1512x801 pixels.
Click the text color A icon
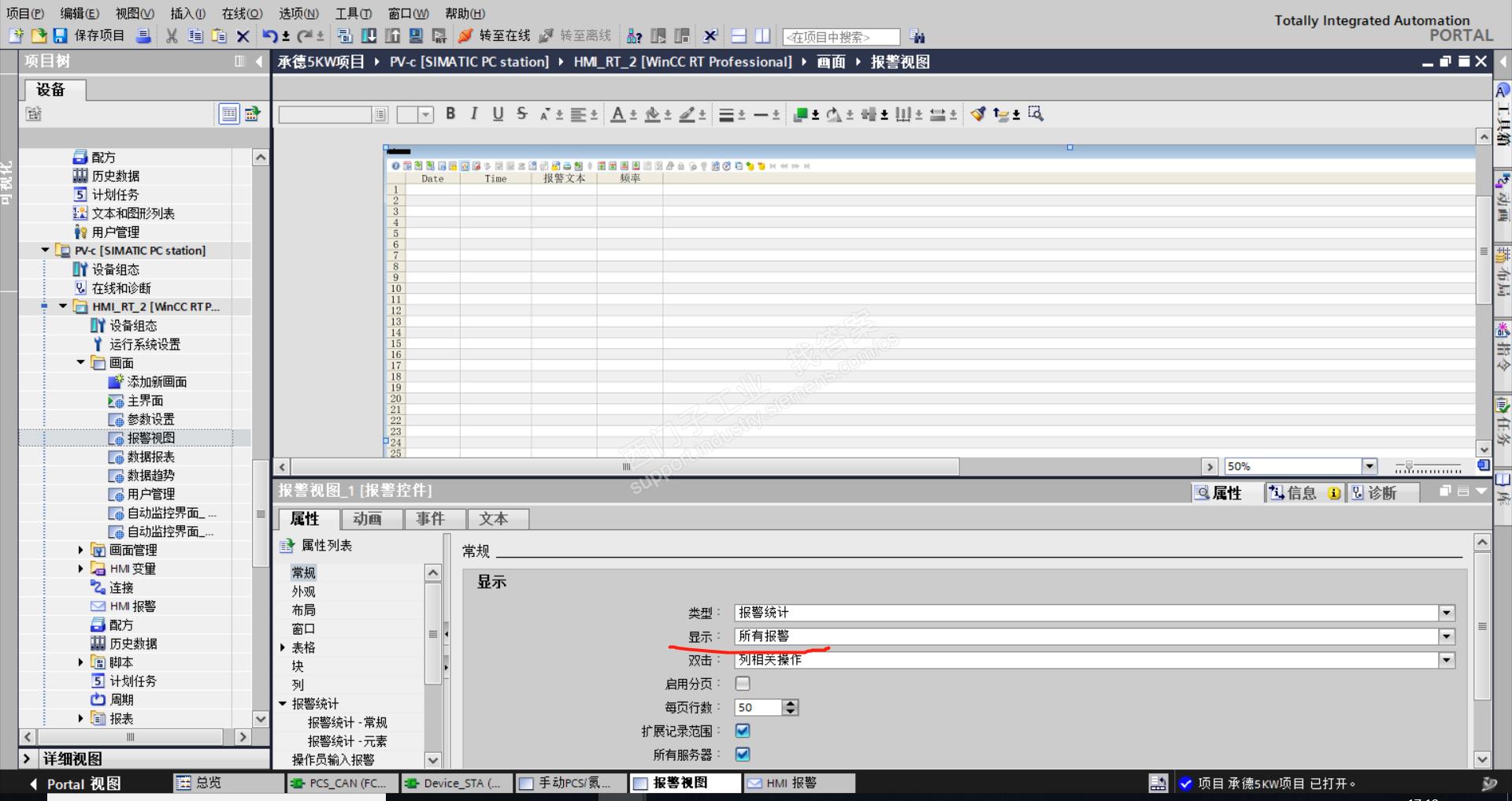click(x=618, y=114)
